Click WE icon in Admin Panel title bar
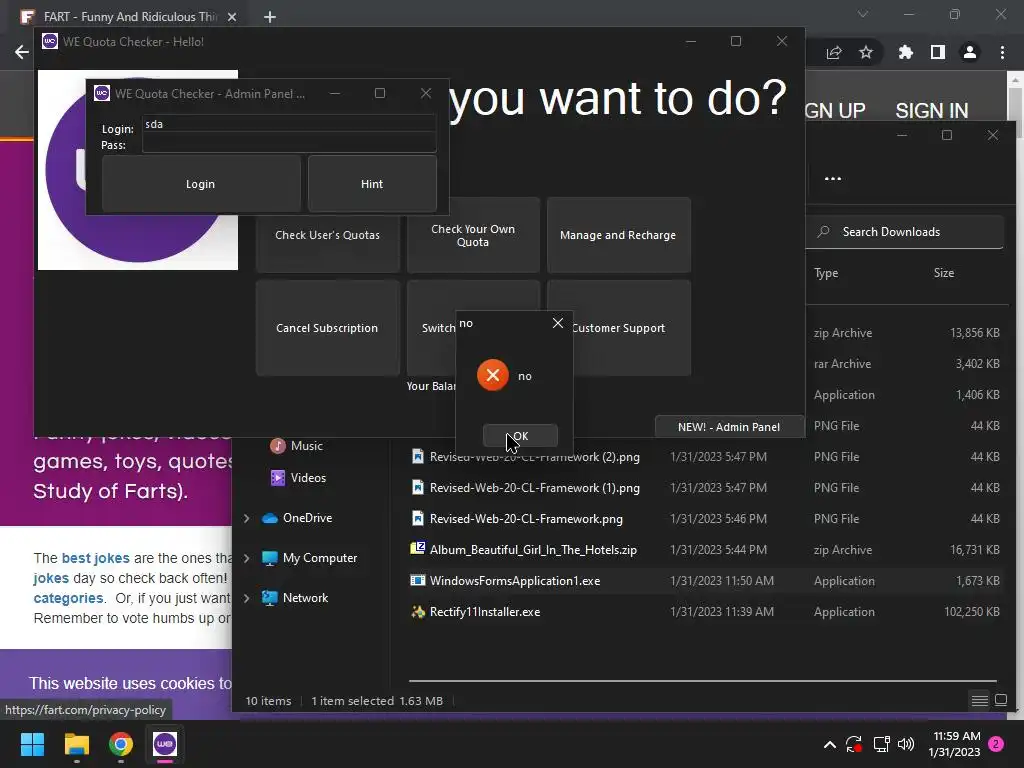 [x=102, y=93]
